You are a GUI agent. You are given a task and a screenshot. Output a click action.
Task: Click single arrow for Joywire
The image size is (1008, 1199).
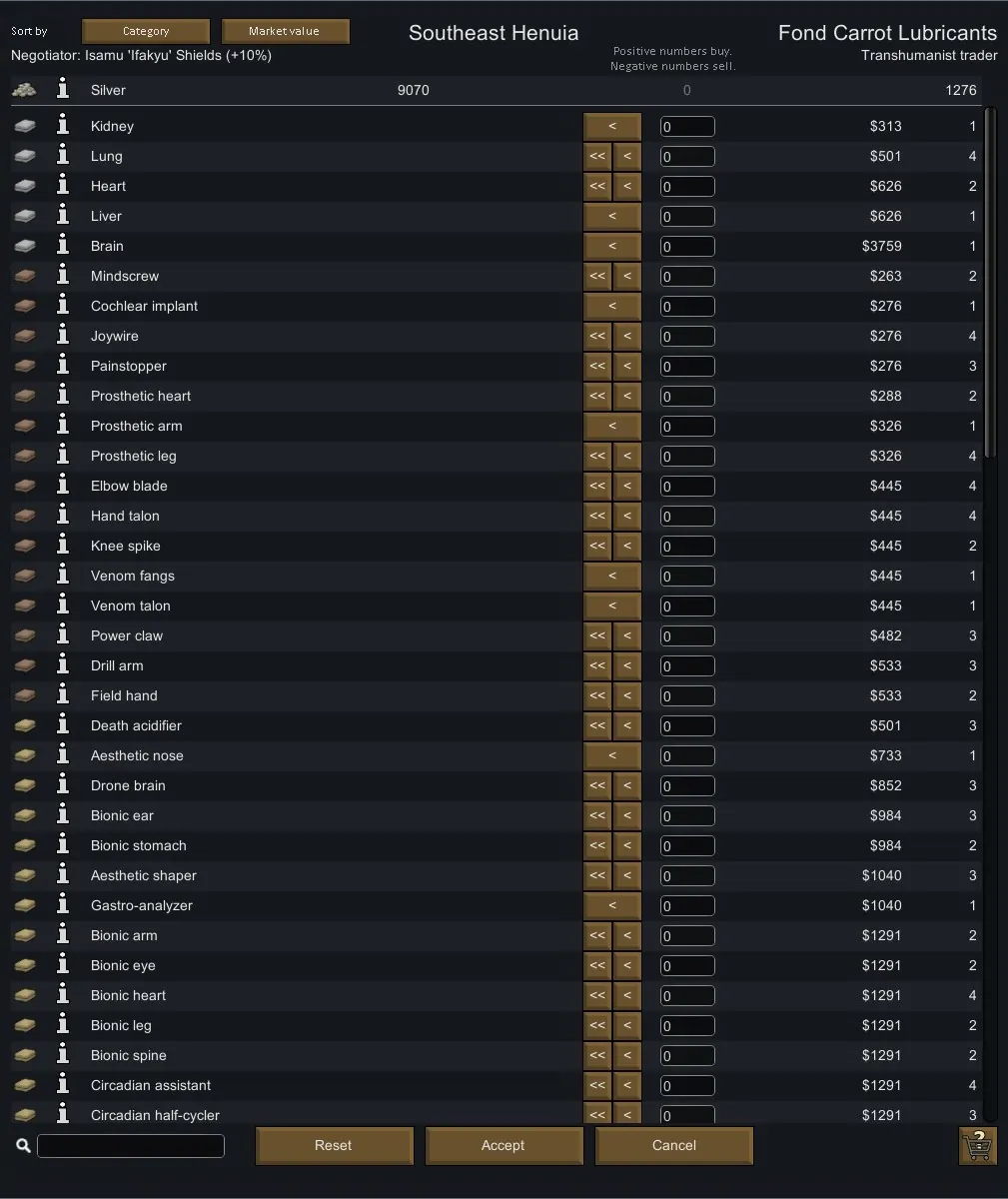627,336
